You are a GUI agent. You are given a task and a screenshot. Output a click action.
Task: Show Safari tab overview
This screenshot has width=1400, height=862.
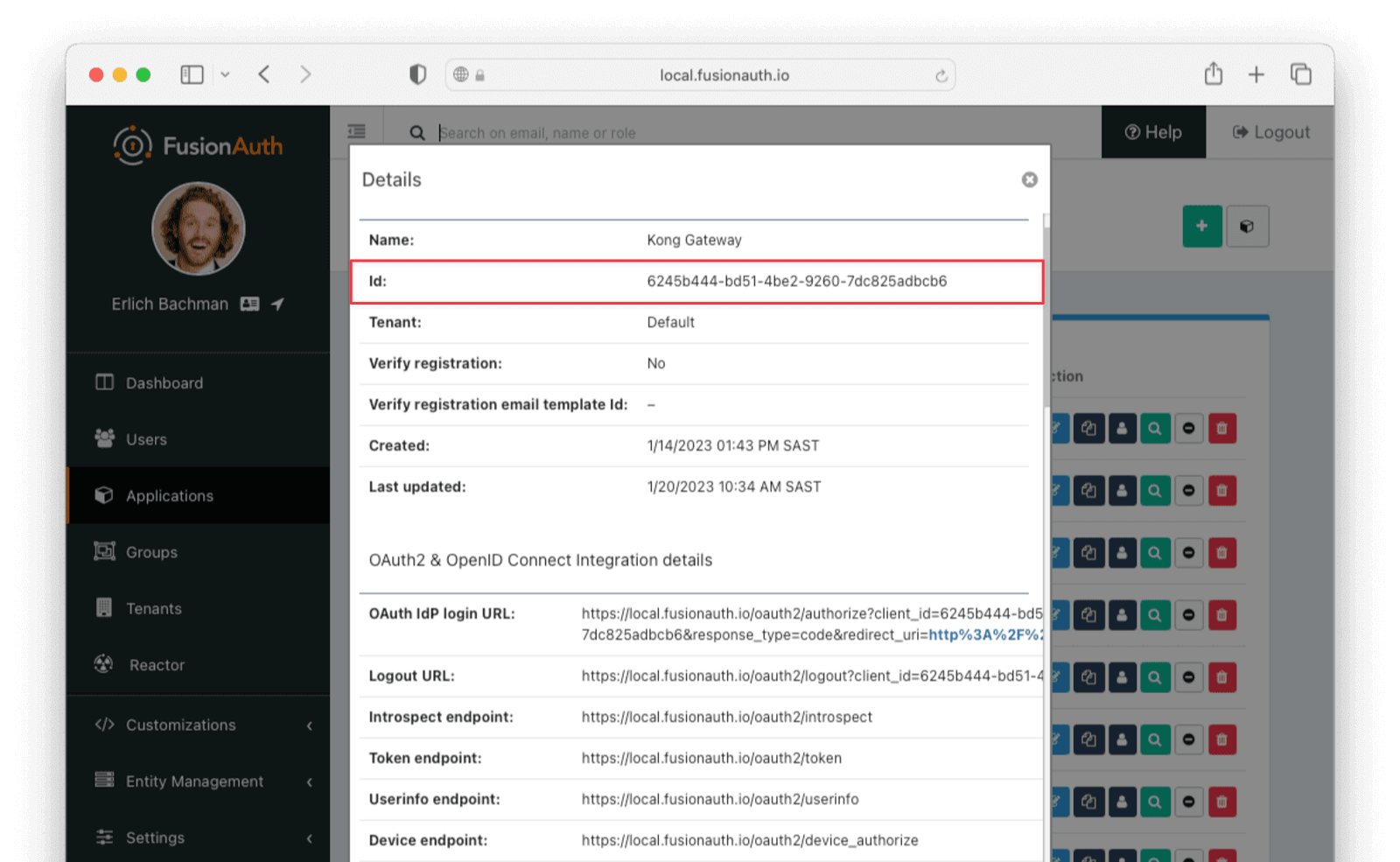pyautogui.click(x=1301, y=74)
